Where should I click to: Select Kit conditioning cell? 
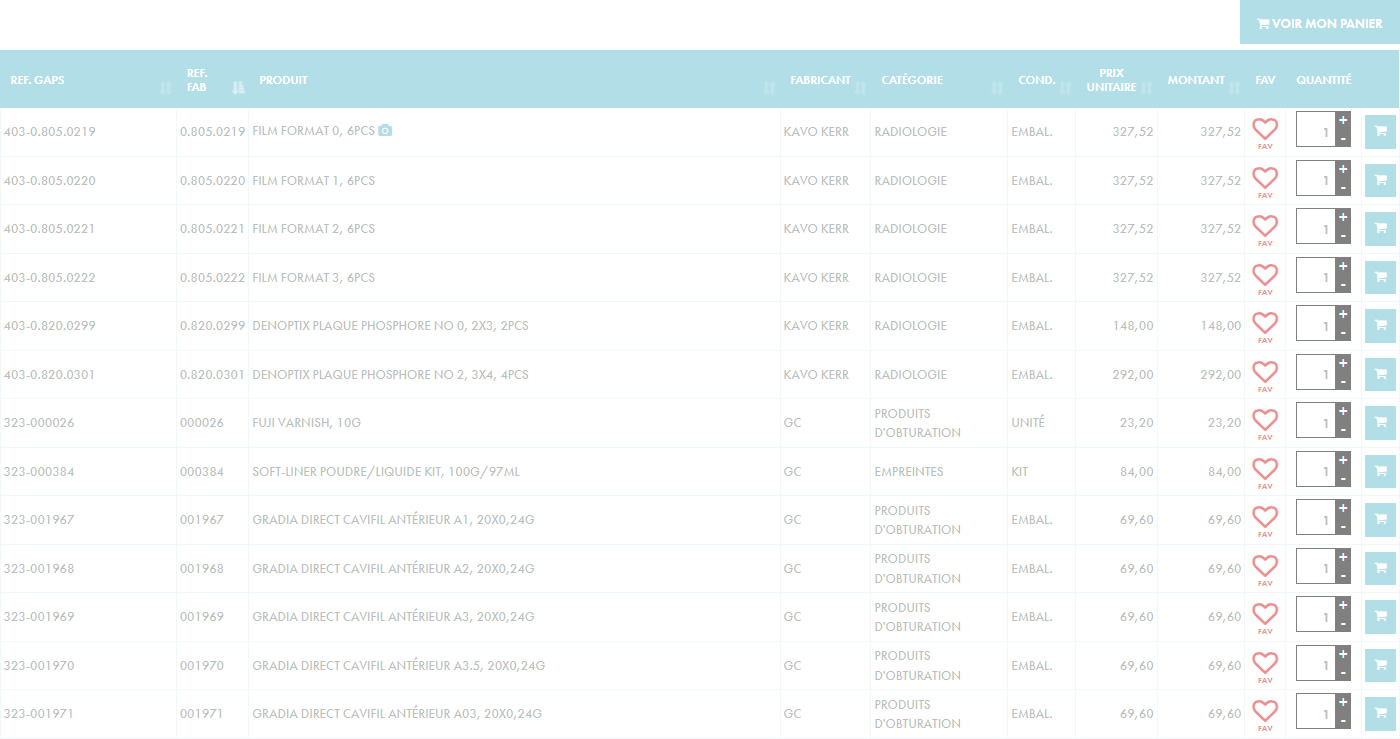click(x=1020, y=472)
